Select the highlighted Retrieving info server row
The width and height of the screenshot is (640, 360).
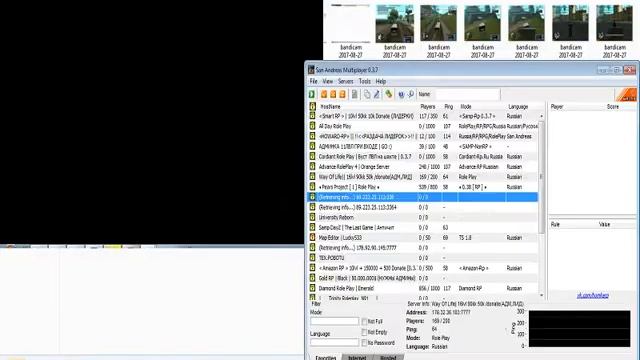click(422, 197)
